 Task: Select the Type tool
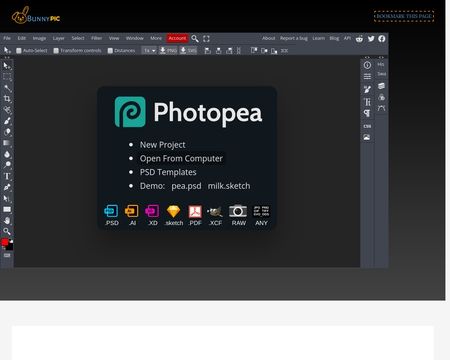pos(7,176)
